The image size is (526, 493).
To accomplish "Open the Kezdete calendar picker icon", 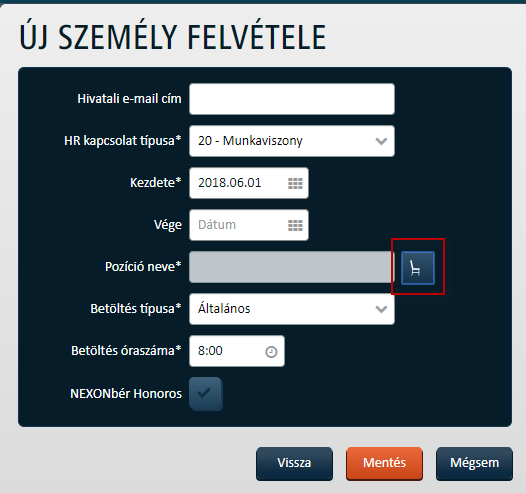I will pos(295,183).
